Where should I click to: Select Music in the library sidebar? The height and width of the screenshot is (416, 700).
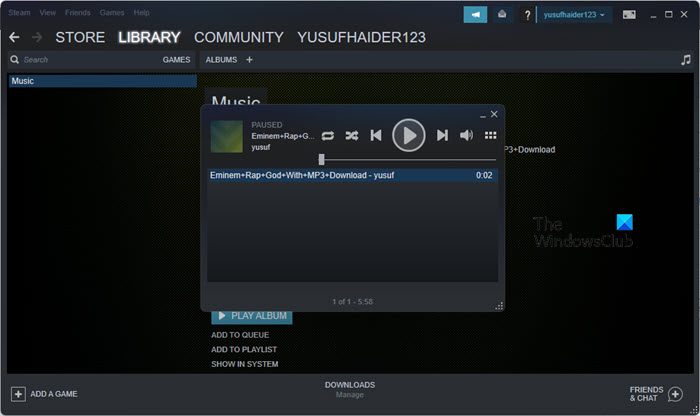pos(103,81)
